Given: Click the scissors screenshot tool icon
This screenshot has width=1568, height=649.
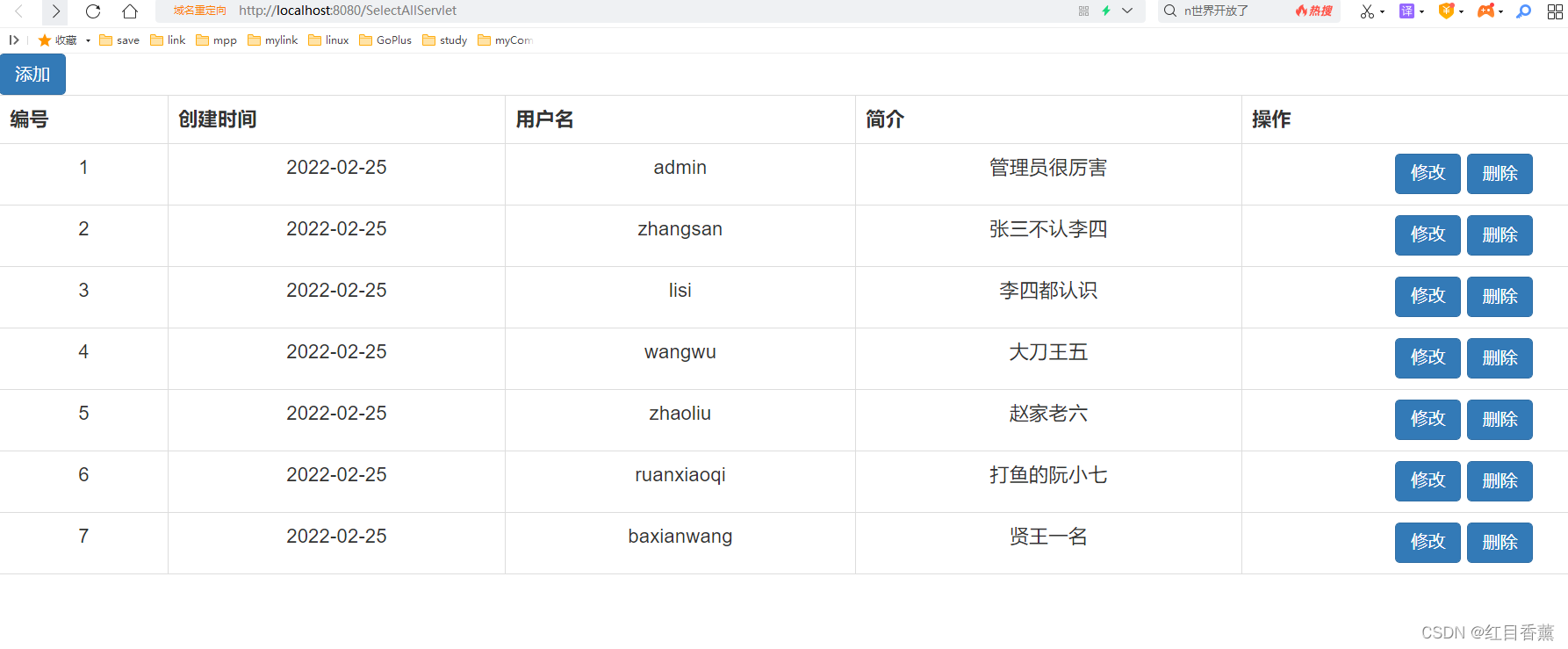Looking at the screenshot, I should click(1367, 11).
